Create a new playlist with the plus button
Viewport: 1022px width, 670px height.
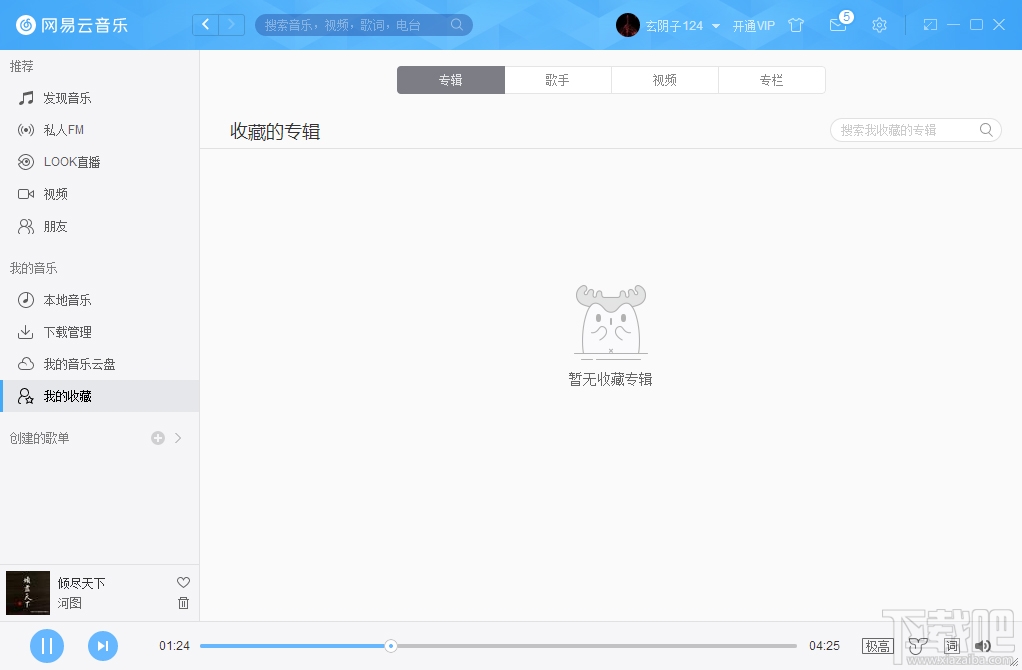point(157,437)
